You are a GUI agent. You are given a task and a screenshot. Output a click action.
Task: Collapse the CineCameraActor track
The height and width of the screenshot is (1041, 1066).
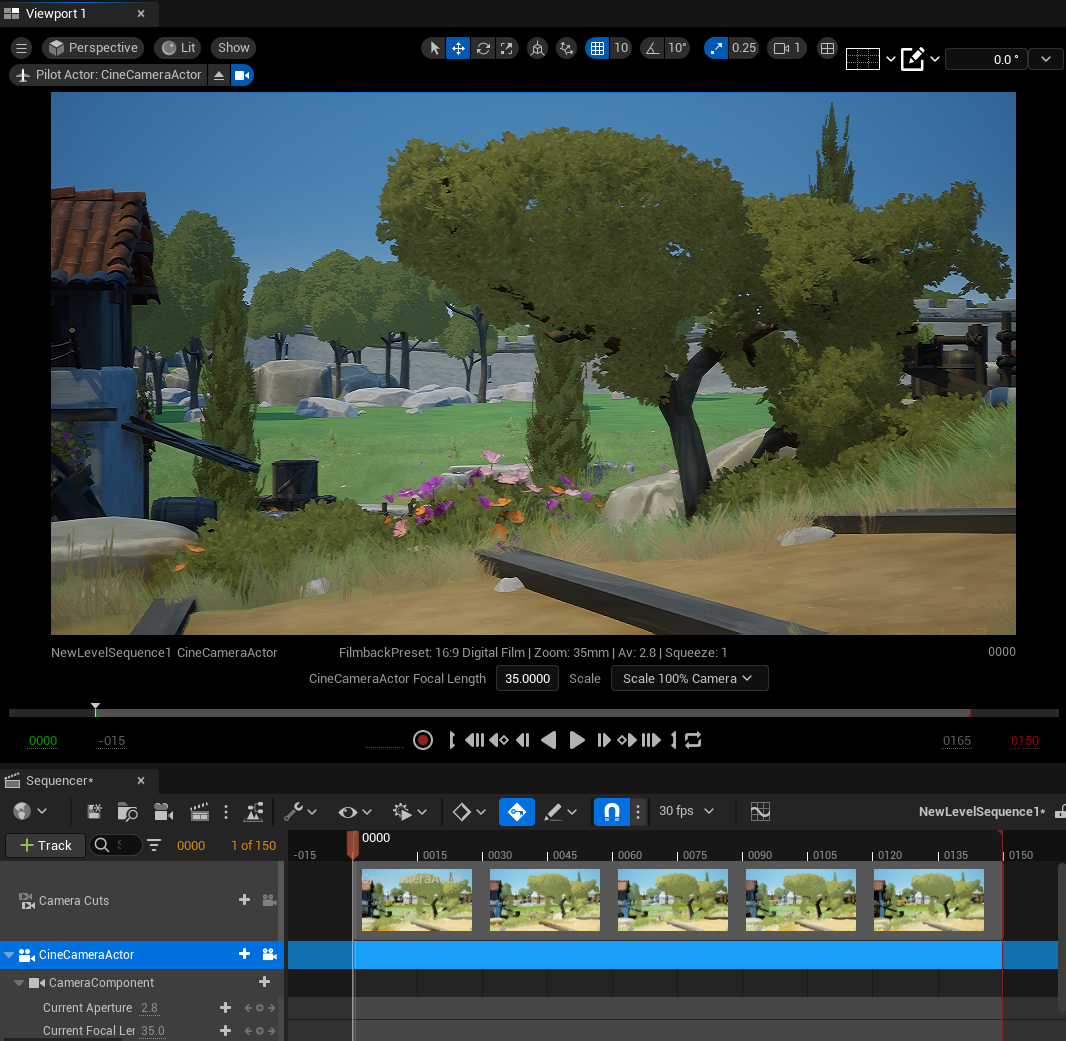coord(10,955)
